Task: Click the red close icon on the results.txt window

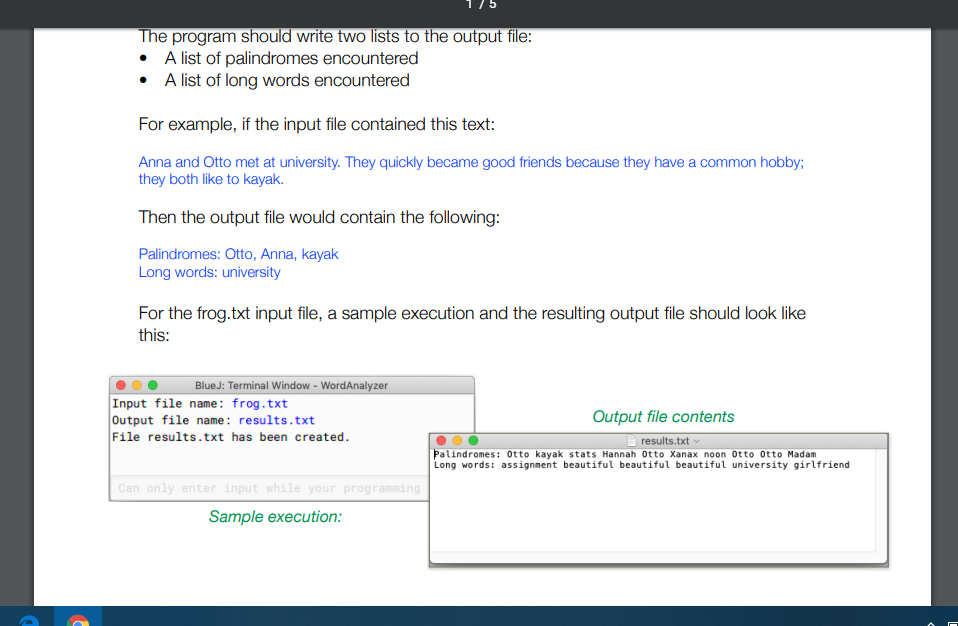Action: pyautogui.click(x=440, y=440)
